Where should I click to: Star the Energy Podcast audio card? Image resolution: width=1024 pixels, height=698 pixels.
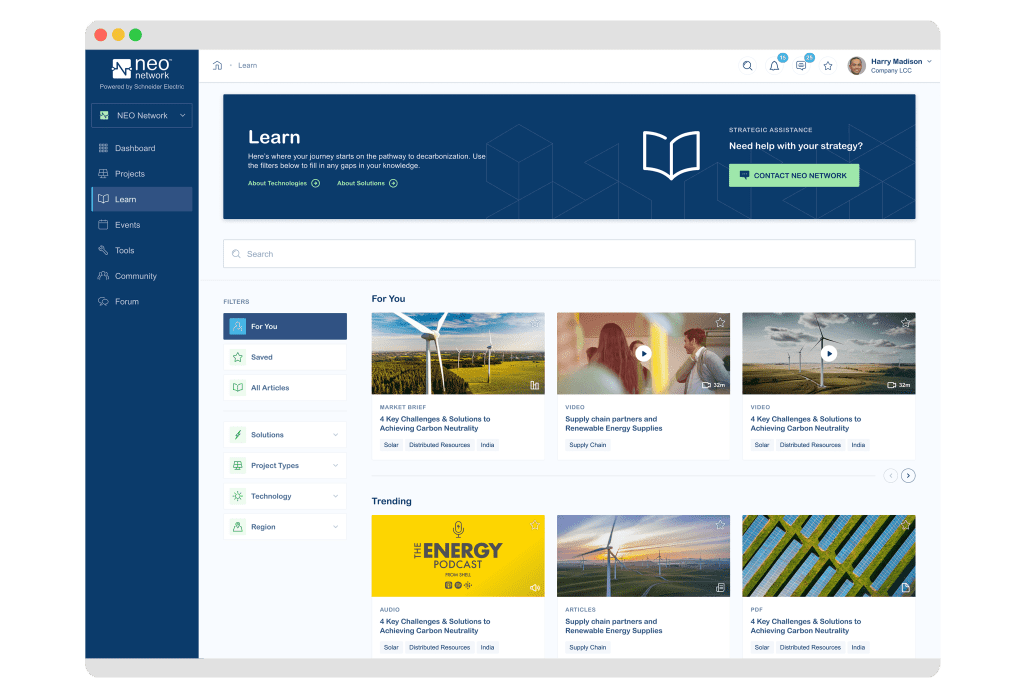535,525
